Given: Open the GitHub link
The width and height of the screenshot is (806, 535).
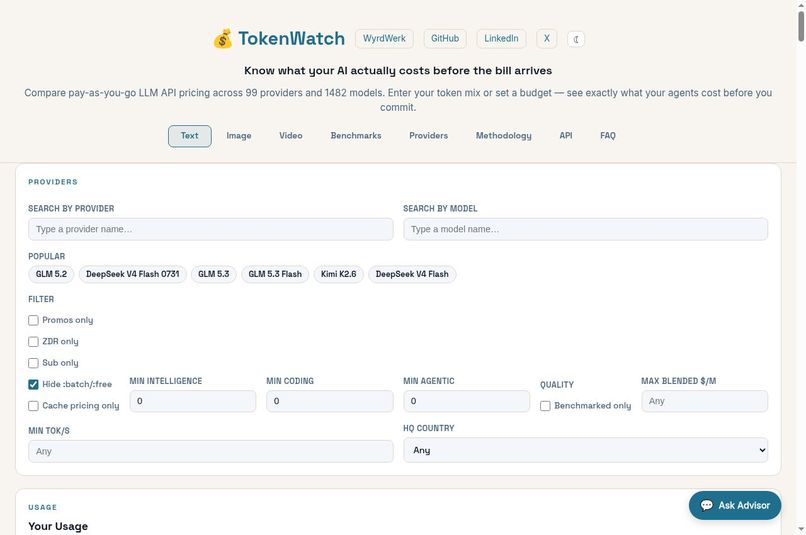Looking at the screenshot, I should click(445, 39).
